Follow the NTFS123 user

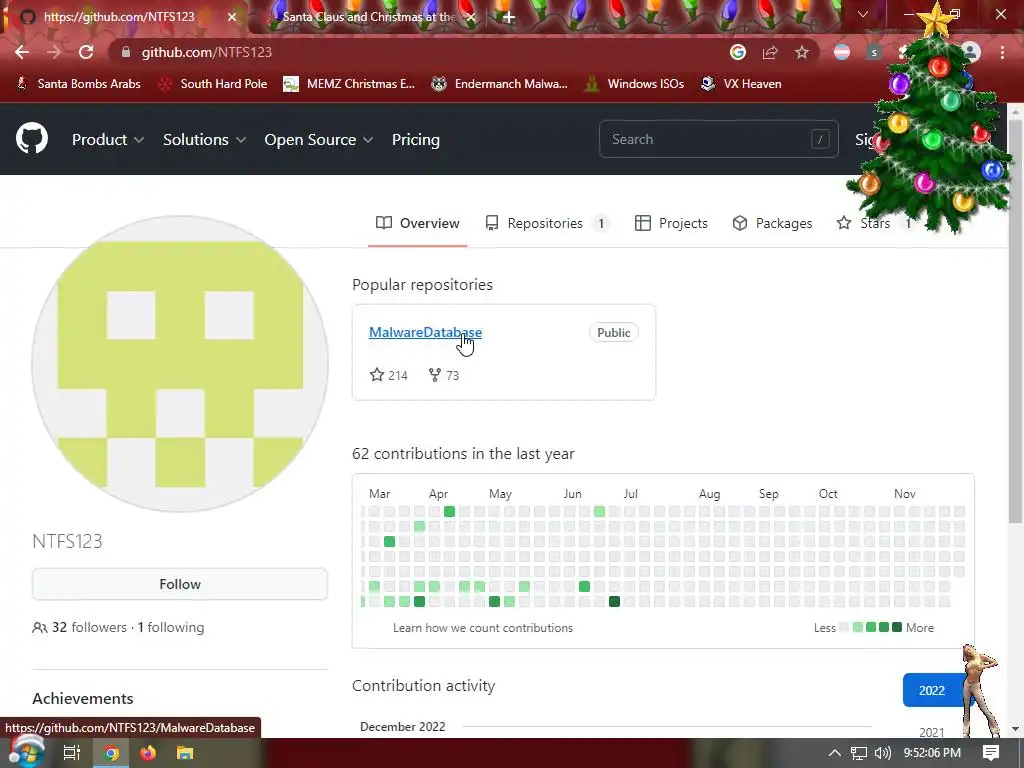coord(180,584)
